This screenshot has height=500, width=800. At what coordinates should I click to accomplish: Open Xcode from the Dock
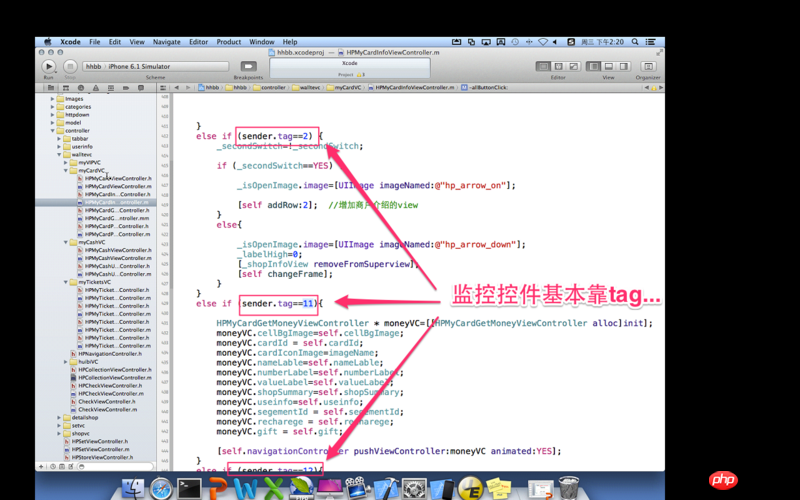[x=386, y=489]
